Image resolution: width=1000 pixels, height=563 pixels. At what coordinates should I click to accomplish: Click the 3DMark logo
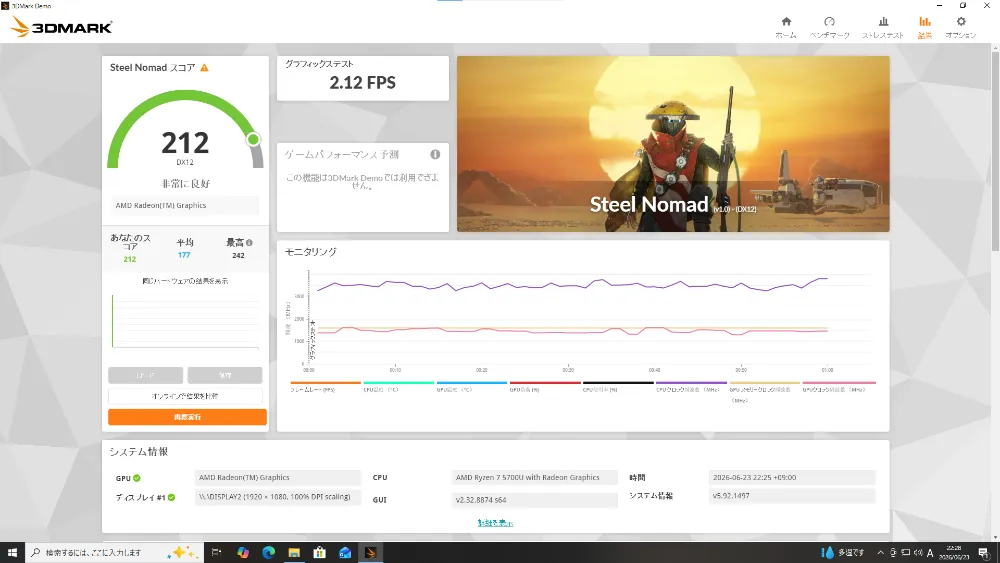pyautogui.click(x=61, y=27)
